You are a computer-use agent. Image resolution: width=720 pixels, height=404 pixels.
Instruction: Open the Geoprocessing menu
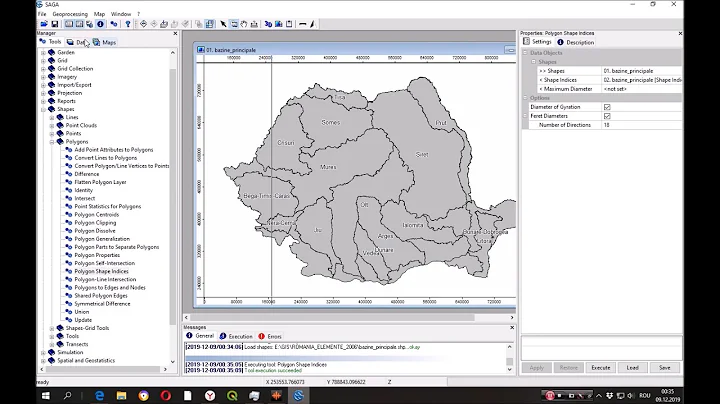click(x=70, y=14)
